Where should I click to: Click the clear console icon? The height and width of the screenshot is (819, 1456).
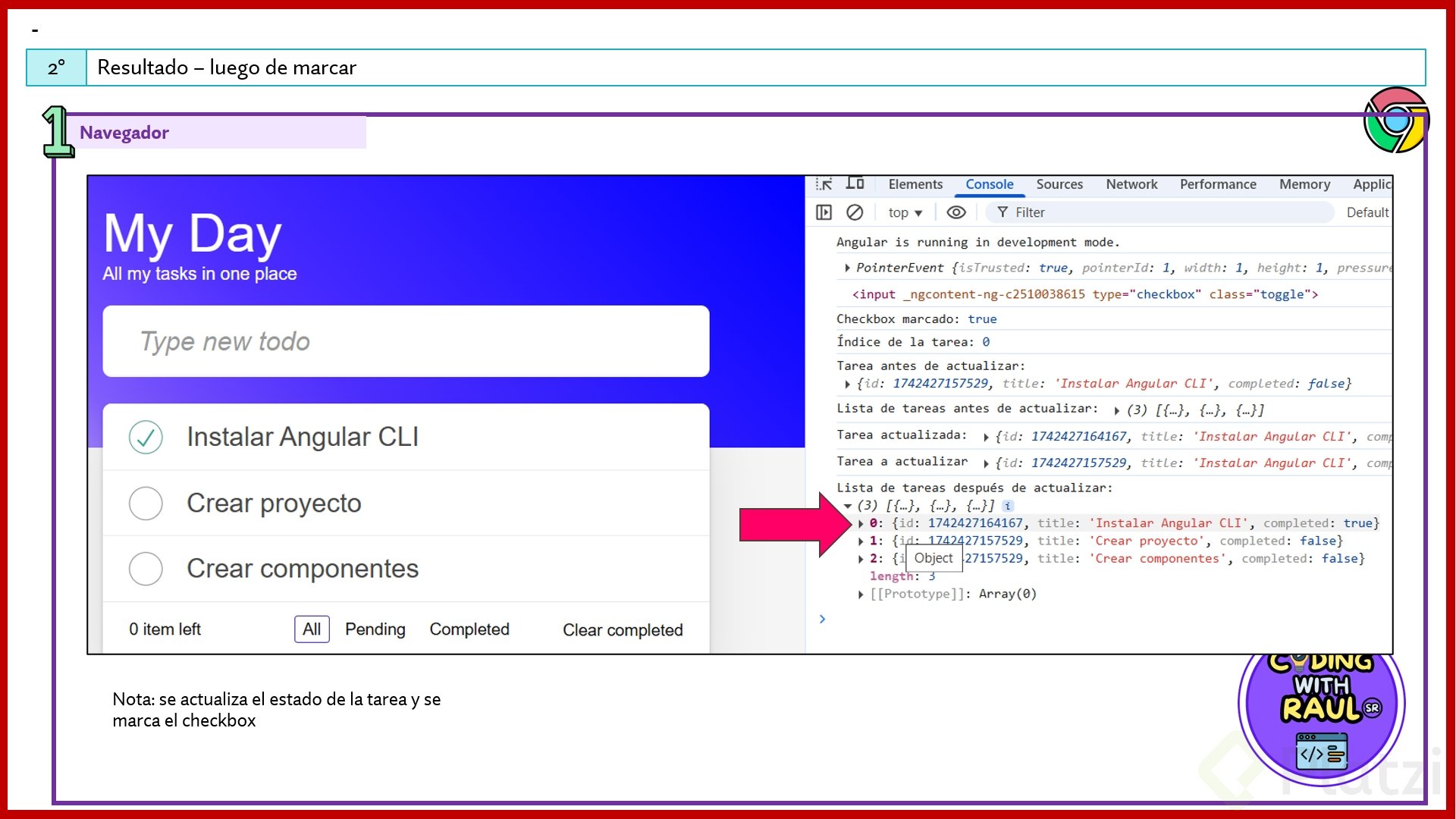(855, 212)
